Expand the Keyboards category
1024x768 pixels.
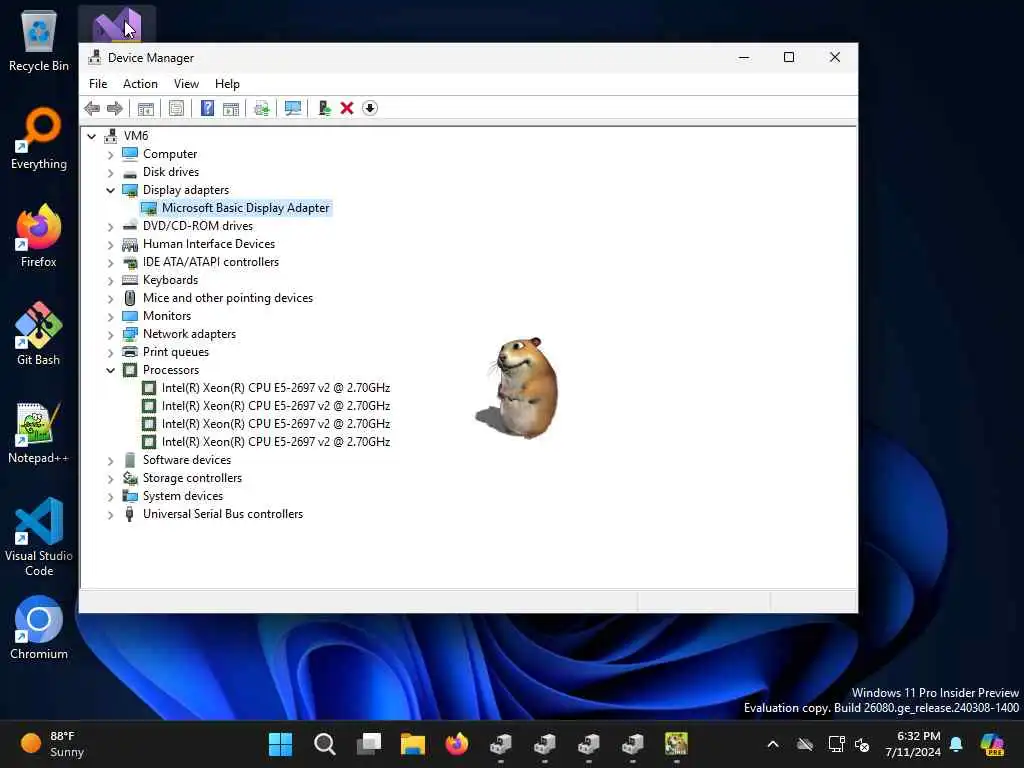[110, 281]
